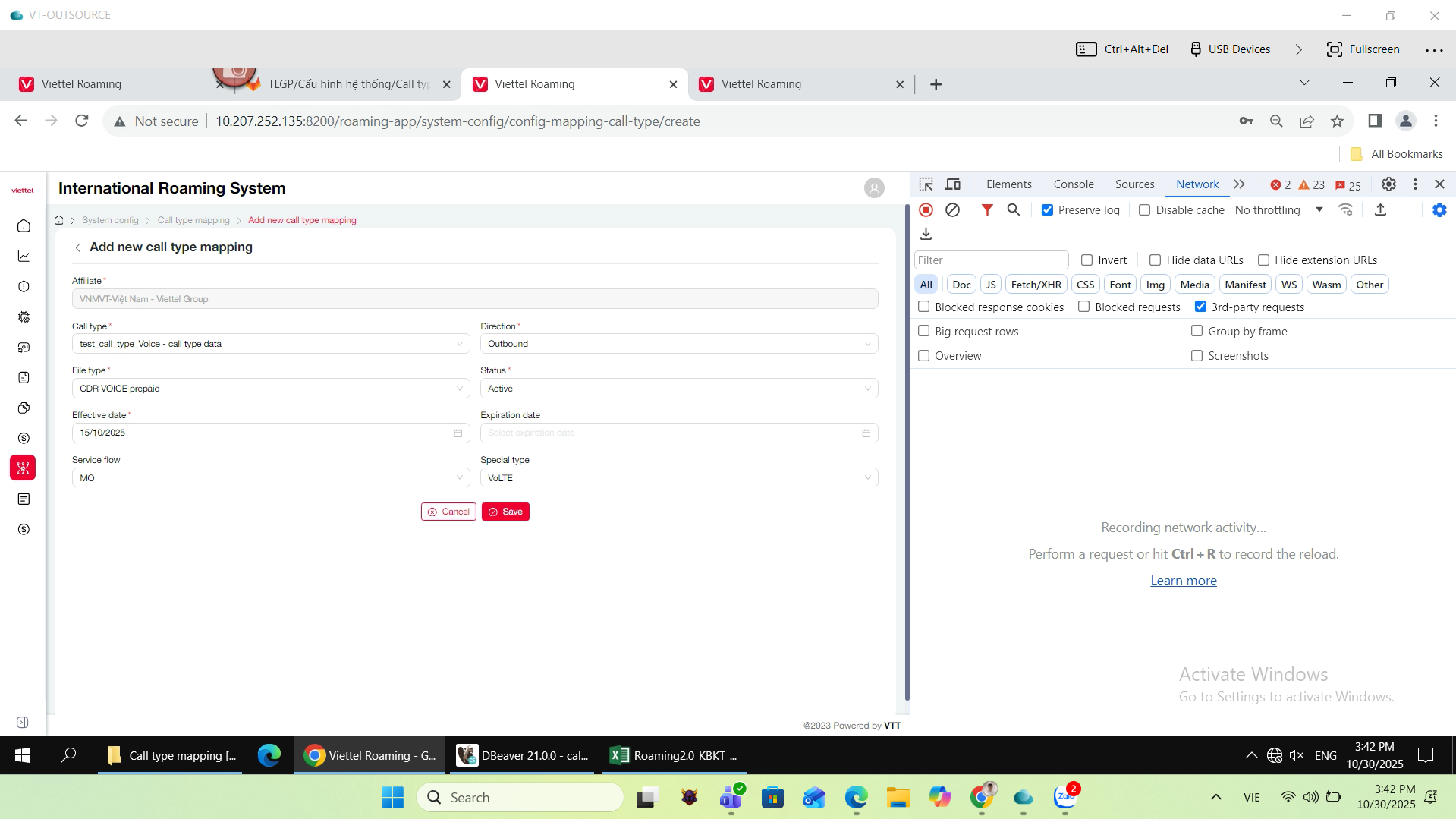This screenshot has width=1456, height=819.
Task: Open the No throttling dropdown
Action: tap(1278, 210)
